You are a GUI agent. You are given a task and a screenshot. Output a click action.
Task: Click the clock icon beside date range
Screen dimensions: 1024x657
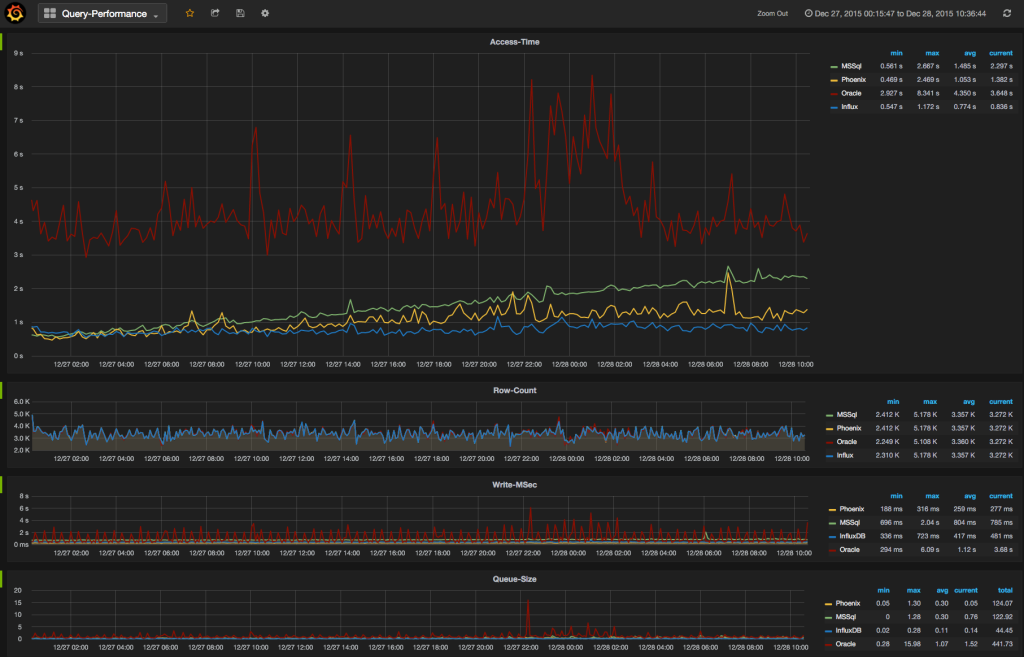point(808,13)
